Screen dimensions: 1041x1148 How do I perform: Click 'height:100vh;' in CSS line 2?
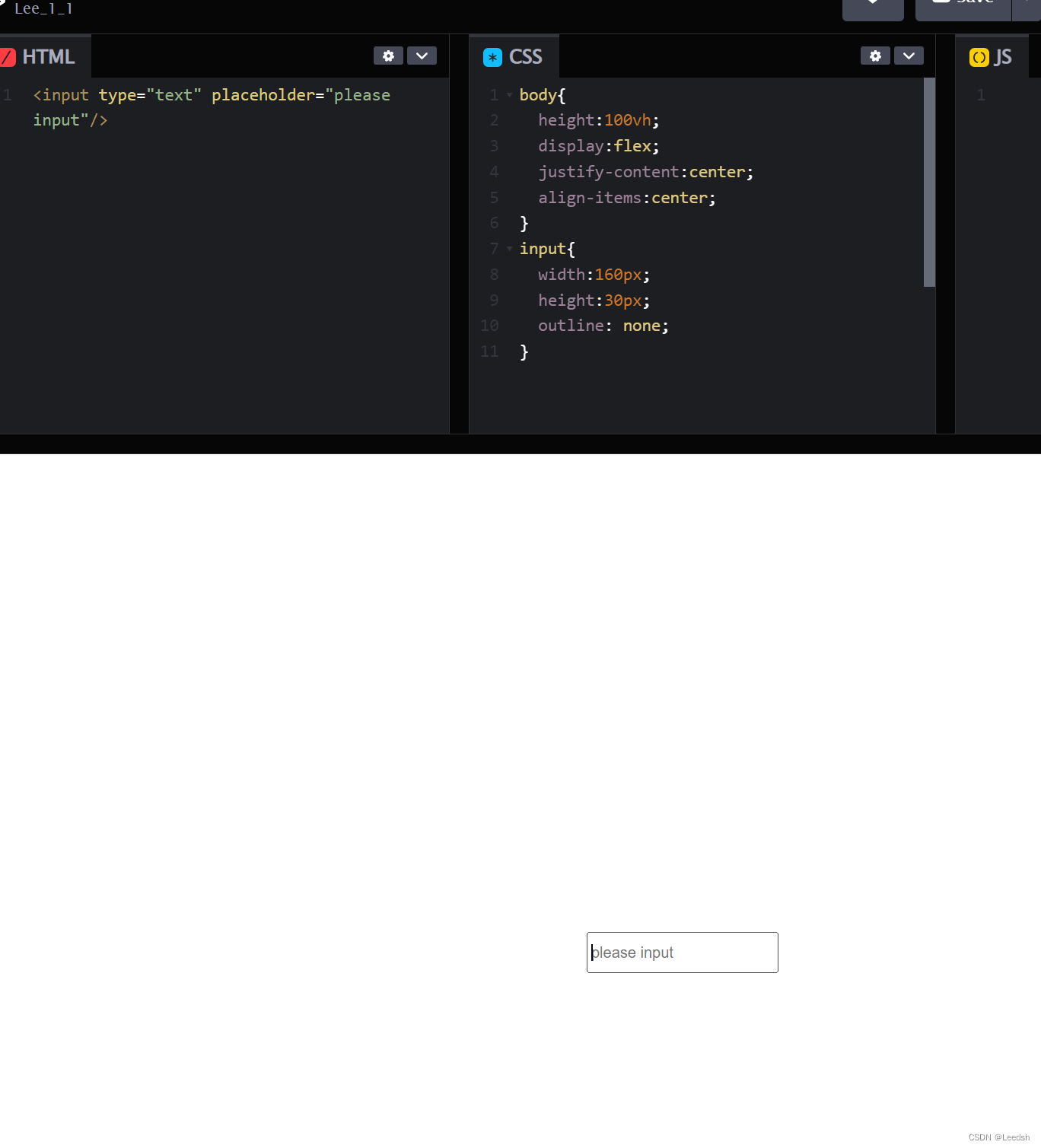coord(599,120)
